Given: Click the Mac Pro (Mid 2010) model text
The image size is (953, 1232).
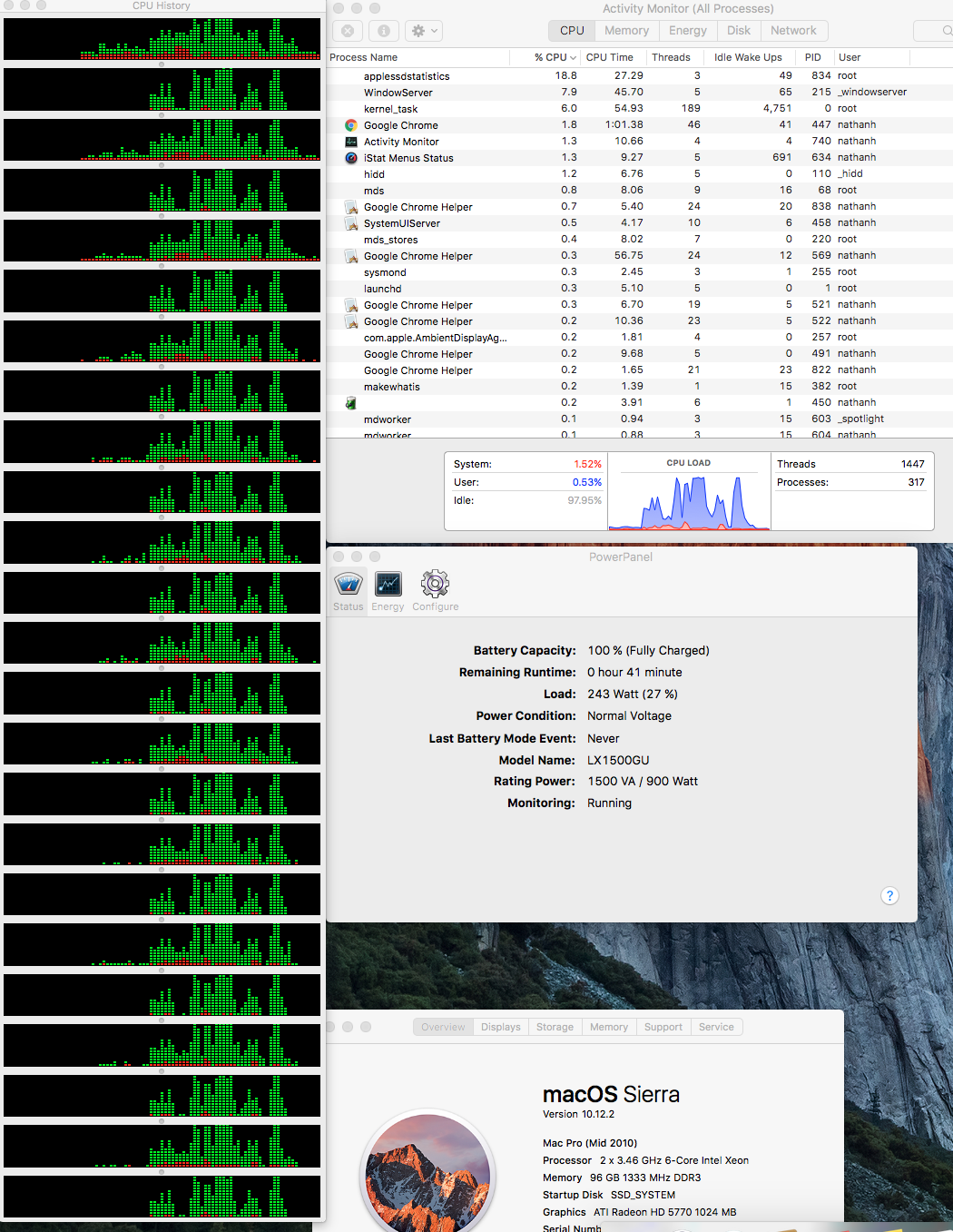Looking at the screenshot, I should coord(590,1143).
